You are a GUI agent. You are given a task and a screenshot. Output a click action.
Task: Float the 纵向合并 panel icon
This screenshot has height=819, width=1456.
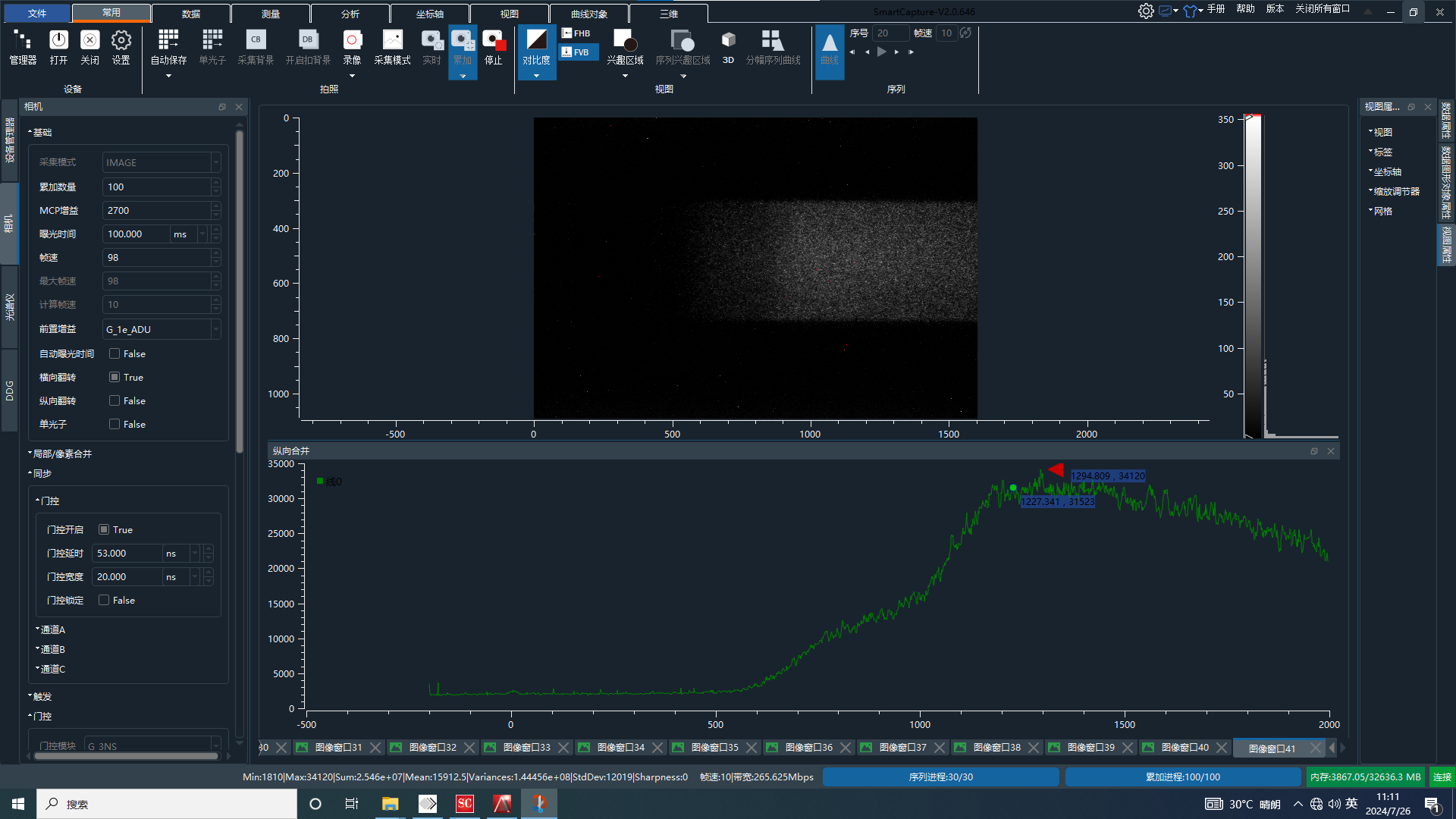pyautogui.click(x=1314, y=450)
